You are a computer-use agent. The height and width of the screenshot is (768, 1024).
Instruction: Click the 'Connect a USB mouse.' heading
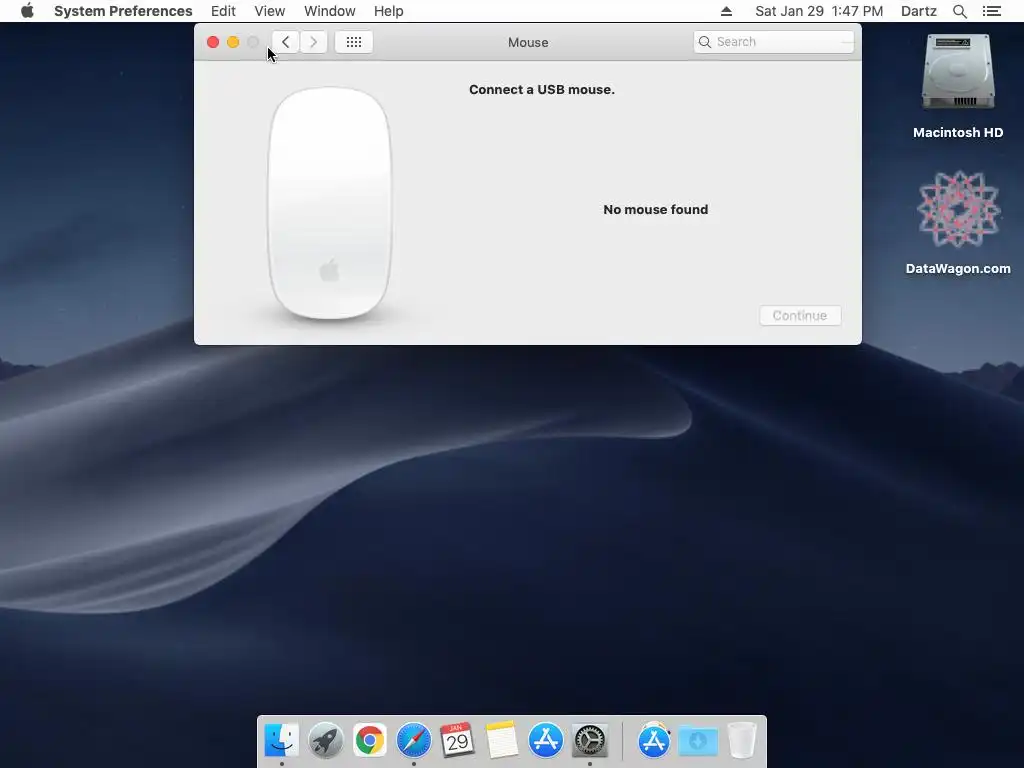[542, 89]
